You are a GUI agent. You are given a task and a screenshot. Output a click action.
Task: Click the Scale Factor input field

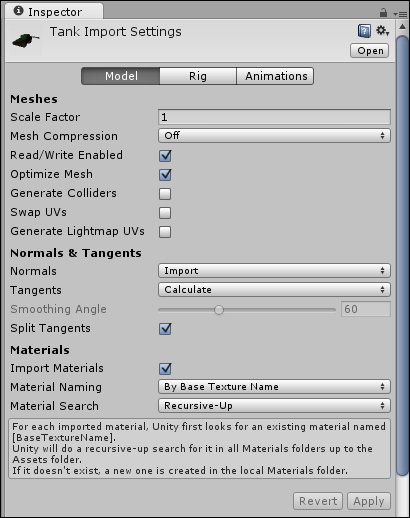point(274,117)
